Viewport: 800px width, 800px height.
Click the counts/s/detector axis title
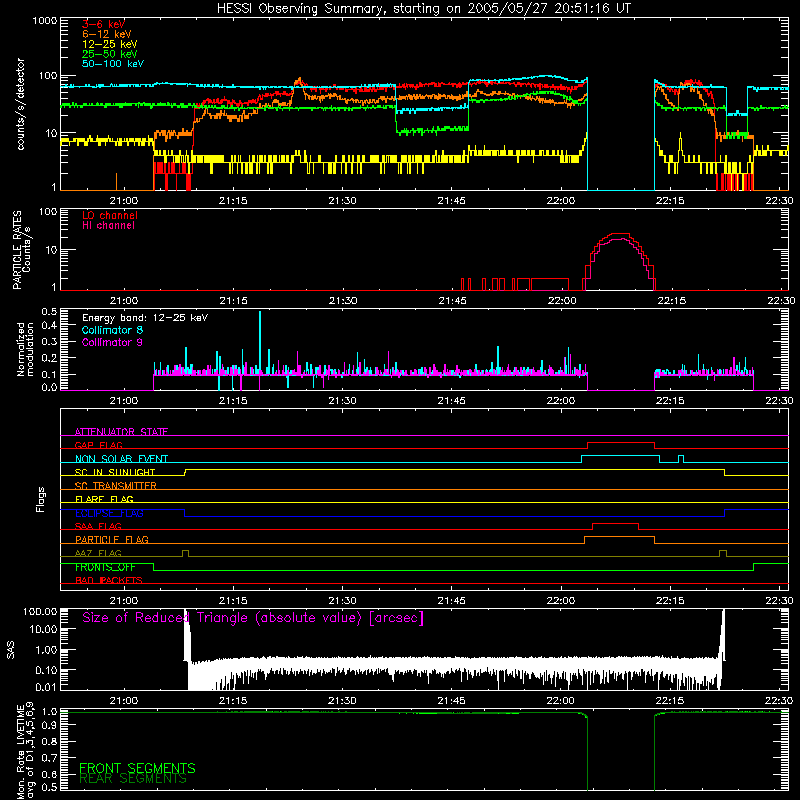pyautogui.click(x=20, y=104)
